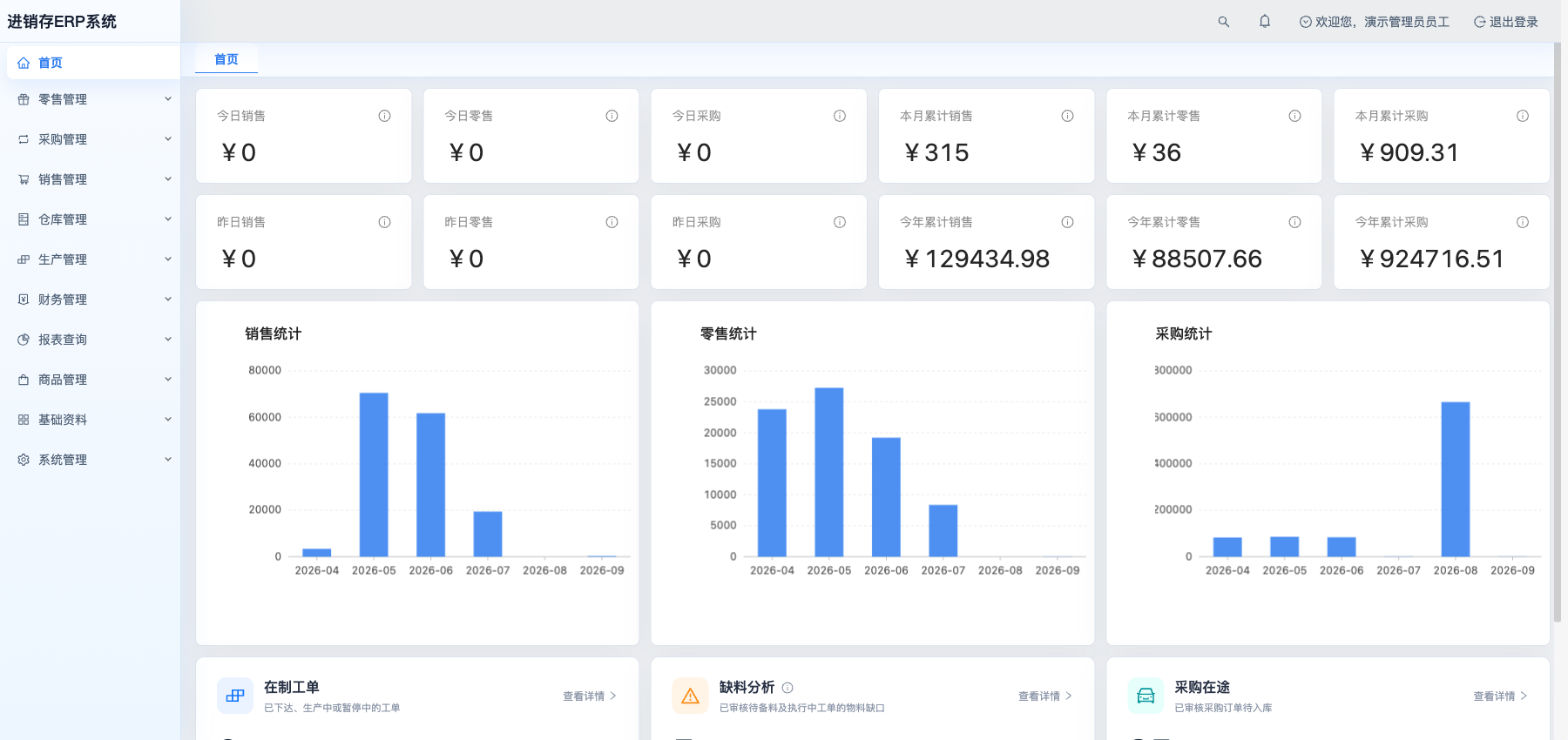
Task: Click 查看详情 link for 在制工单
Action: [x=590, y=696]
